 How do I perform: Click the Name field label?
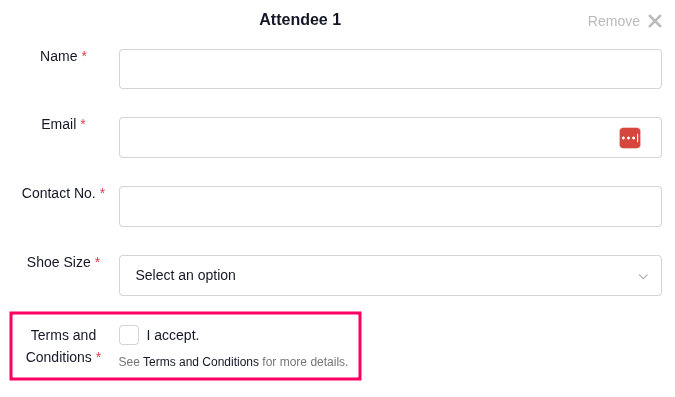point(59,56)
